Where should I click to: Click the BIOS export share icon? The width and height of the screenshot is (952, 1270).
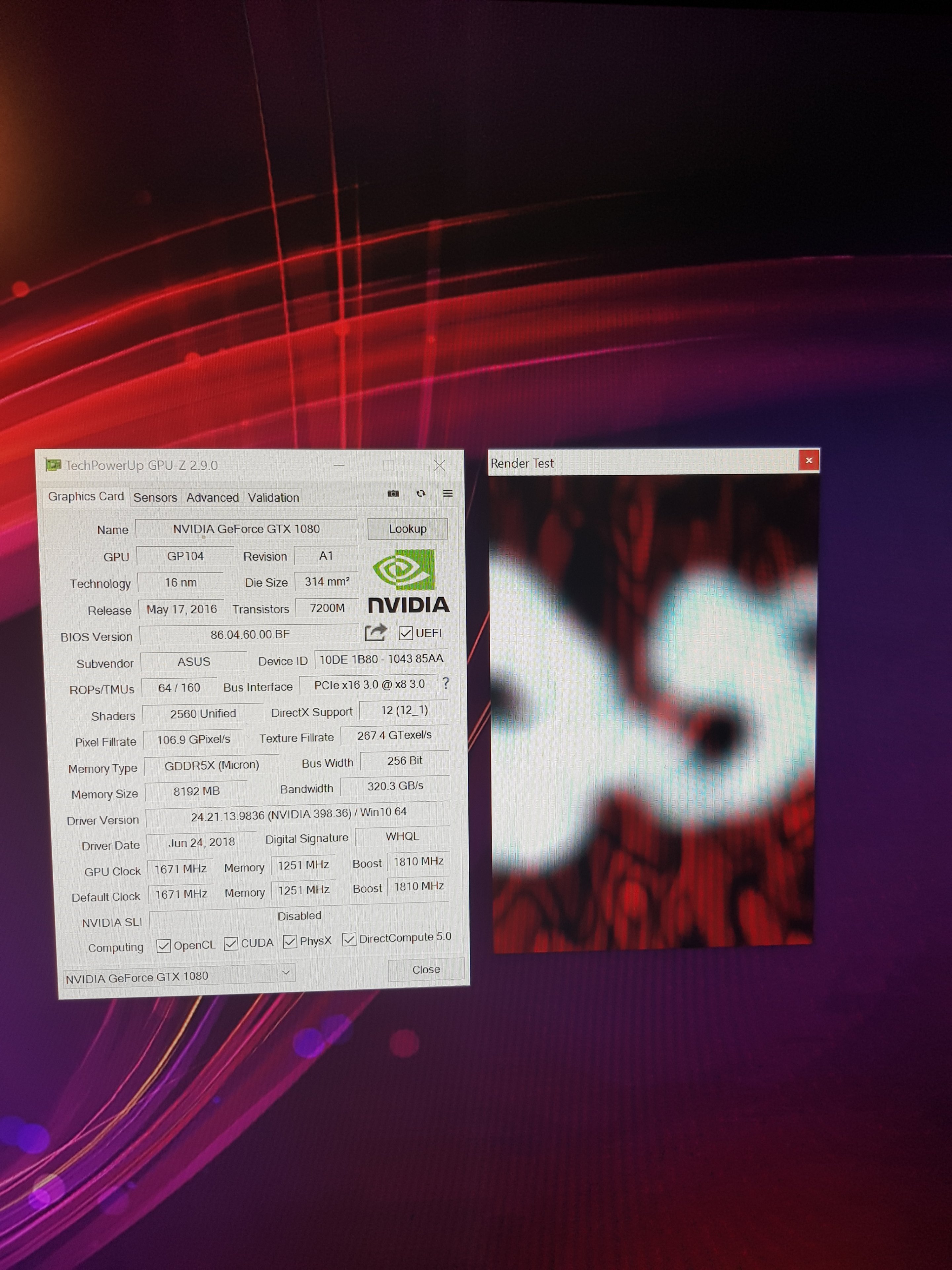coord(376,633)
